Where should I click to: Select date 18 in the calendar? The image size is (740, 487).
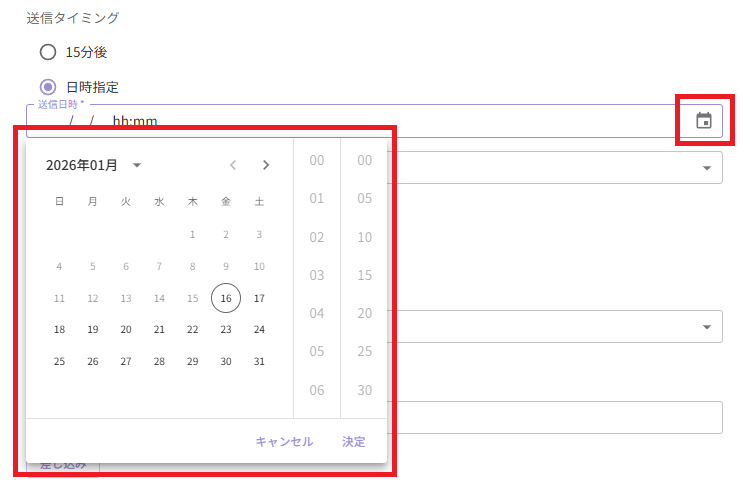59,329
